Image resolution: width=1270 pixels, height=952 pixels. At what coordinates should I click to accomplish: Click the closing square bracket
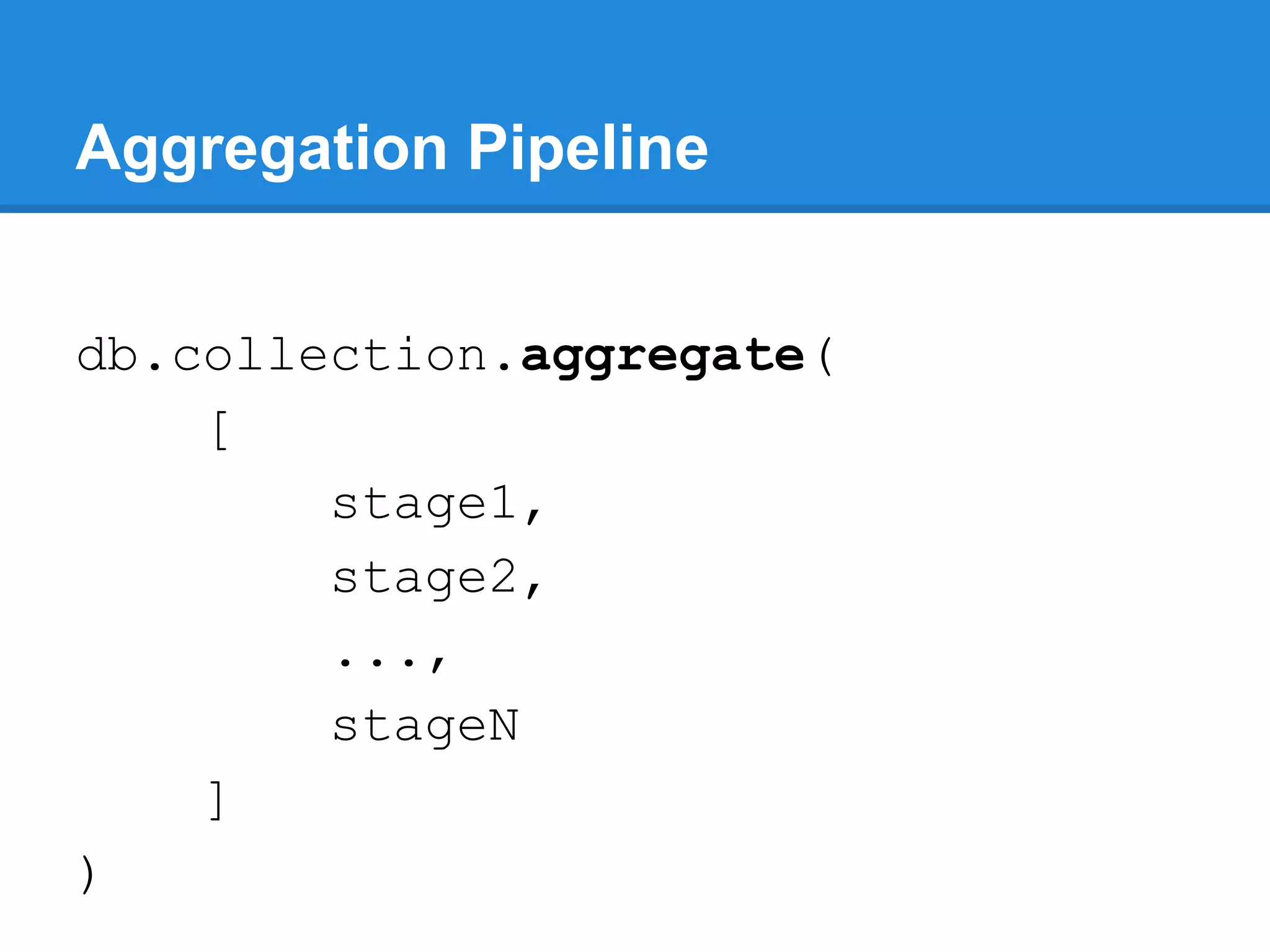216,800
